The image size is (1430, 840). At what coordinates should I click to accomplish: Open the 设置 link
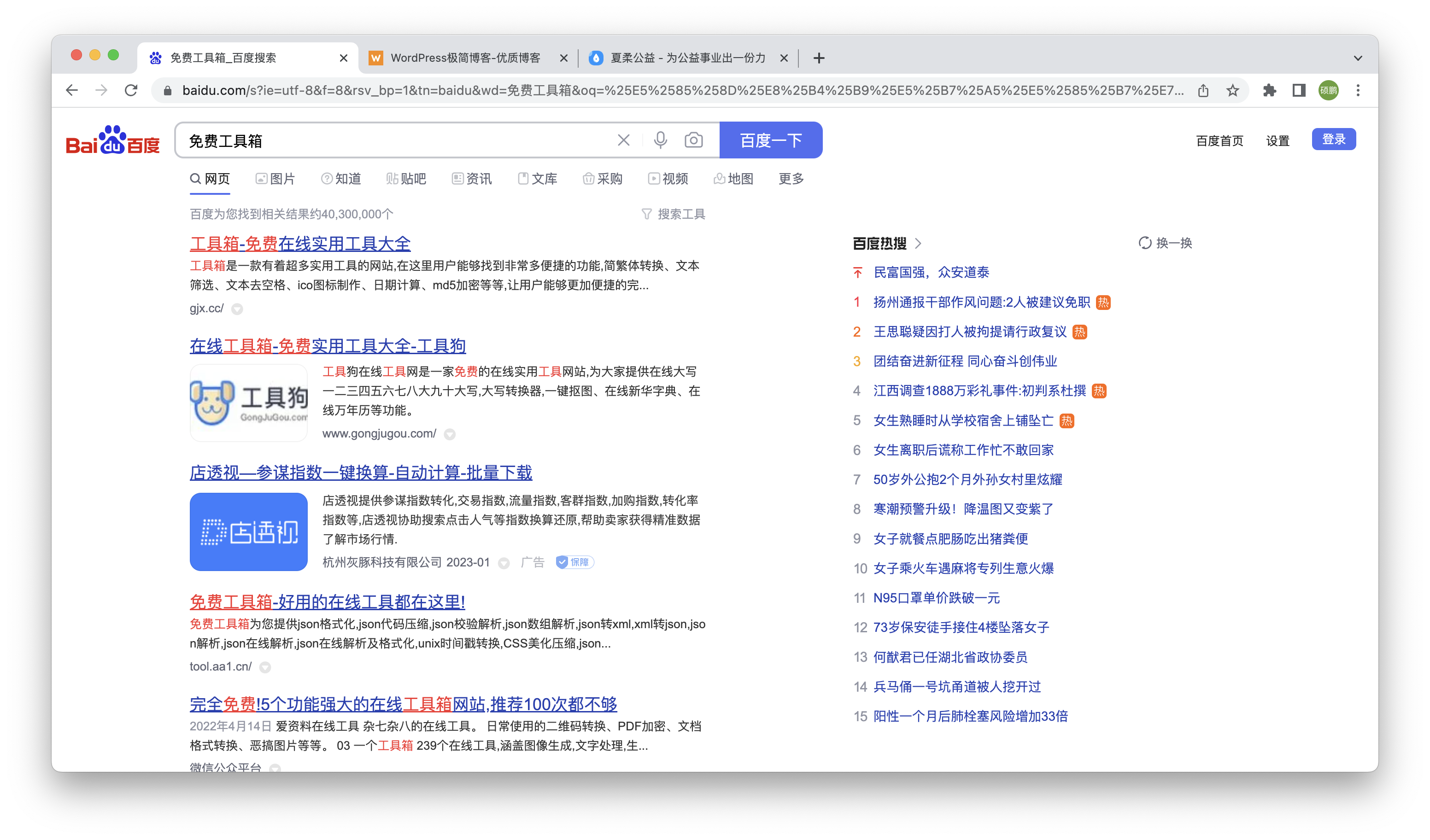coord(1278,140)
